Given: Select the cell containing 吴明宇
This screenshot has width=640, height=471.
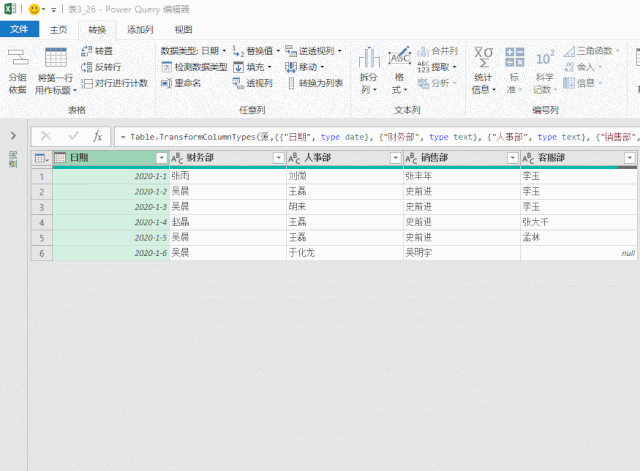Looking at the screenshot, I should coord(462,253).
